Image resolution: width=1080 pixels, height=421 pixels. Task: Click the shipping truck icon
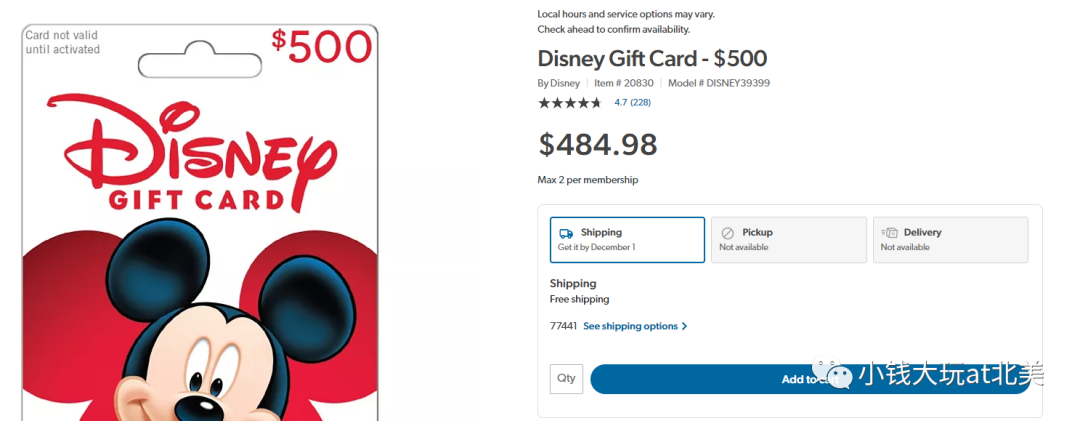coord(566,232)
